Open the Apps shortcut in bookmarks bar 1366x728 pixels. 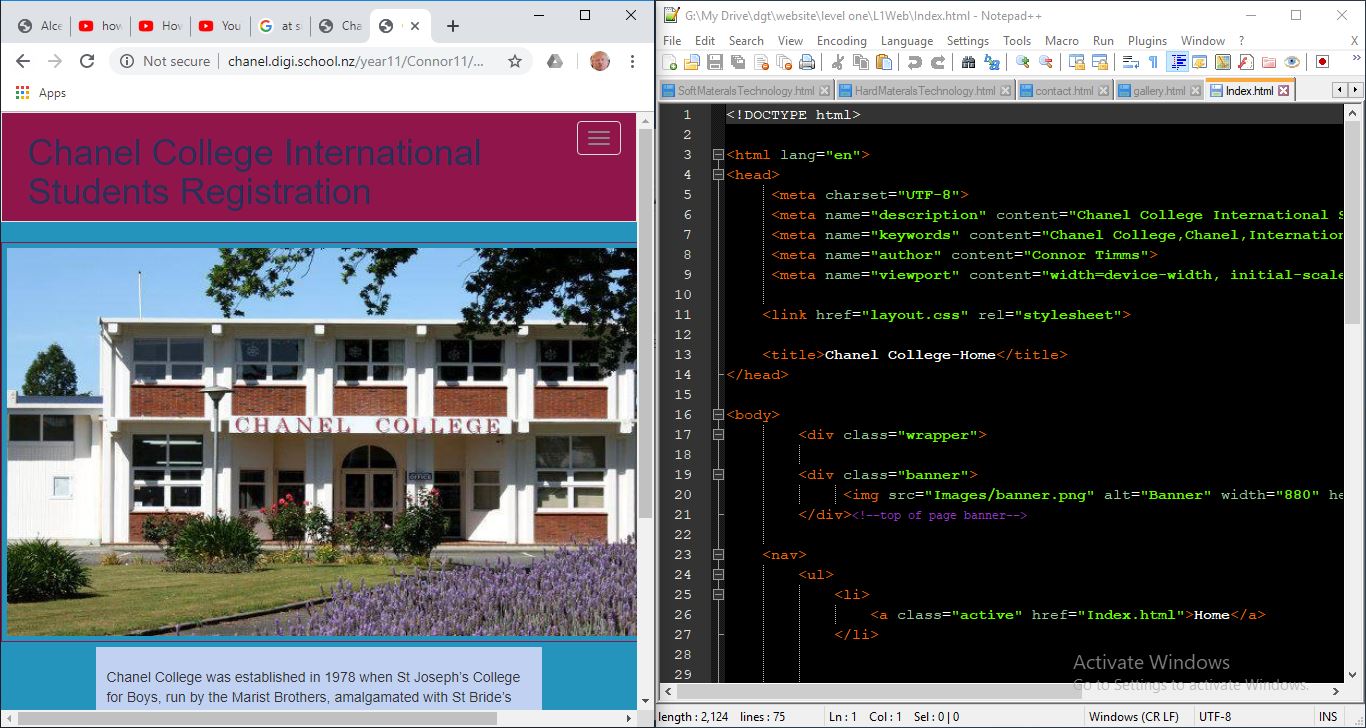point(41,93)
